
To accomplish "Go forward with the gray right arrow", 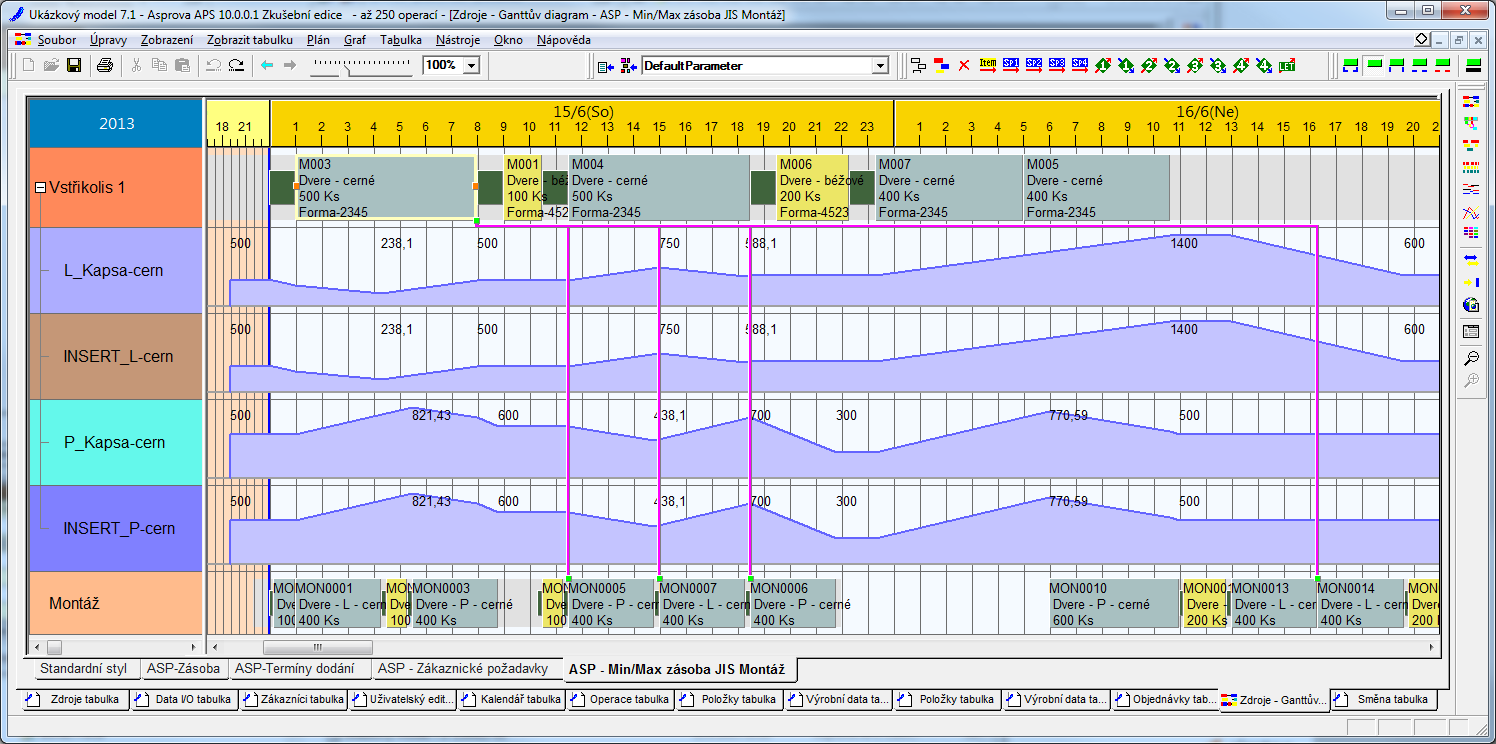I will (x=290, y=65).
